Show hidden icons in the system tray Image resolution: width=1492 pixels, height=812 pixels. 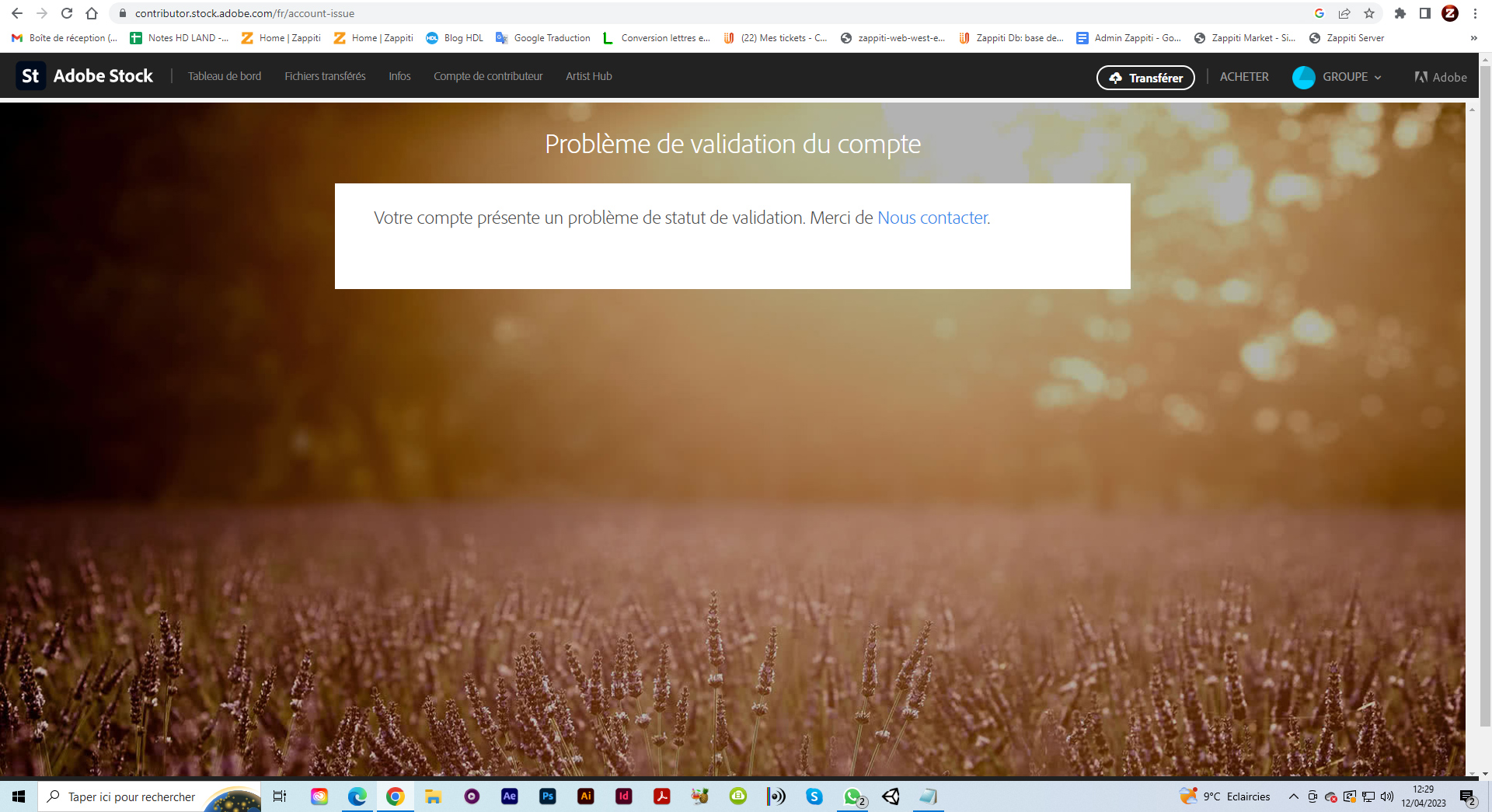pos(1293,796)
